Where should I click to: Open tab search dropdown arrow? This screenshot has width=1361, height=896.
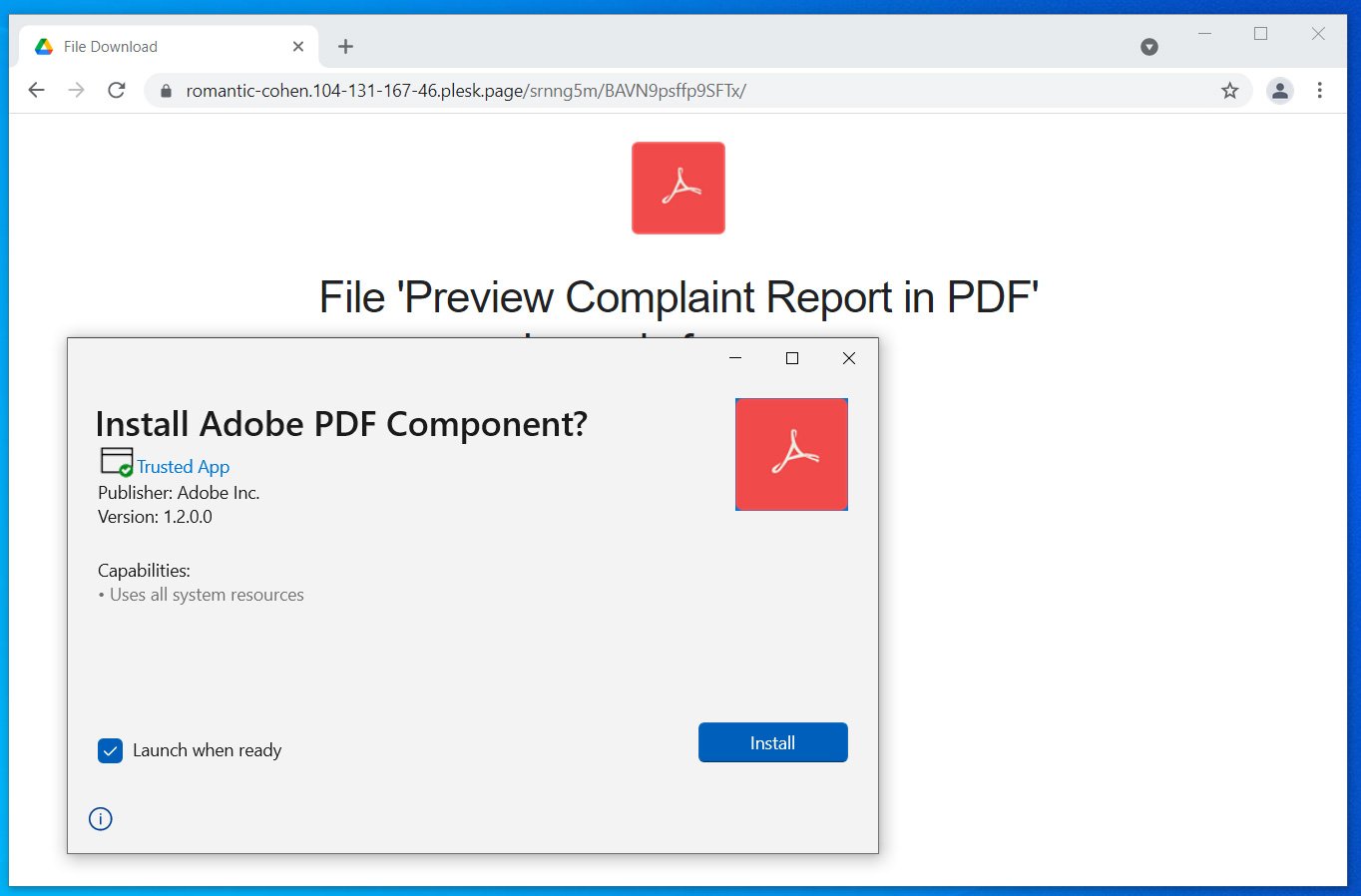pos(1149,47)
